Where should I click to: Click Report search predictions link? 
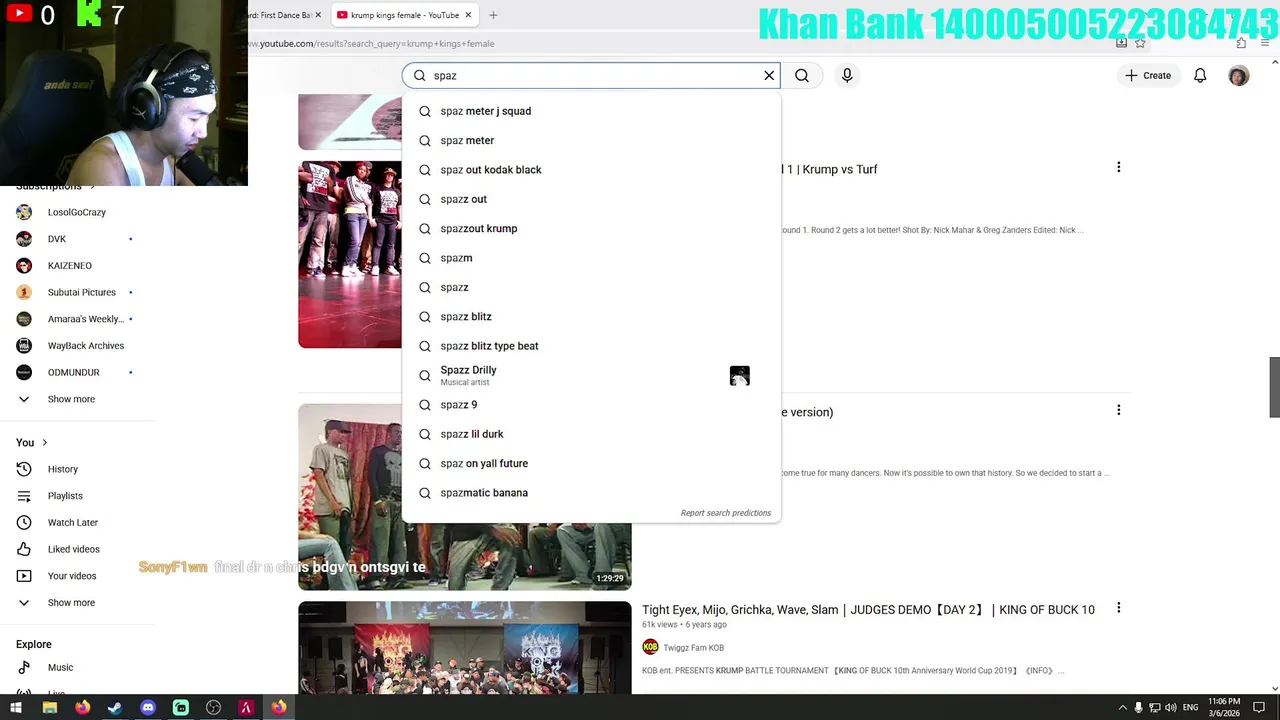tap(726, 513)
